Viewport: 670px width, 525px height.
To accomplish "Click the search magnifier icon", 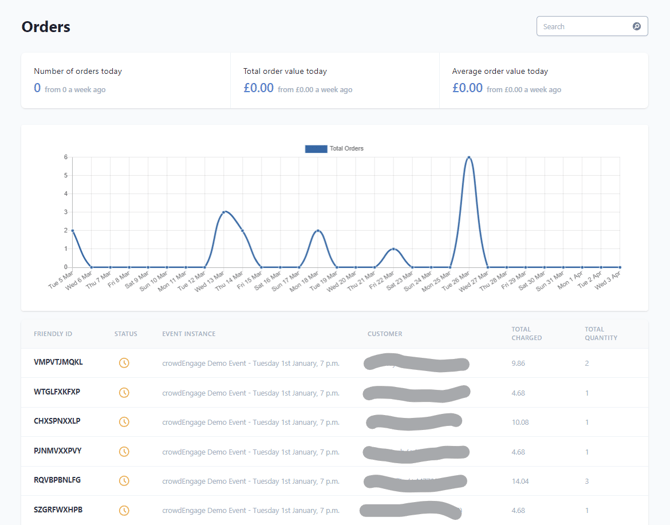I will [x=636, y=27].
